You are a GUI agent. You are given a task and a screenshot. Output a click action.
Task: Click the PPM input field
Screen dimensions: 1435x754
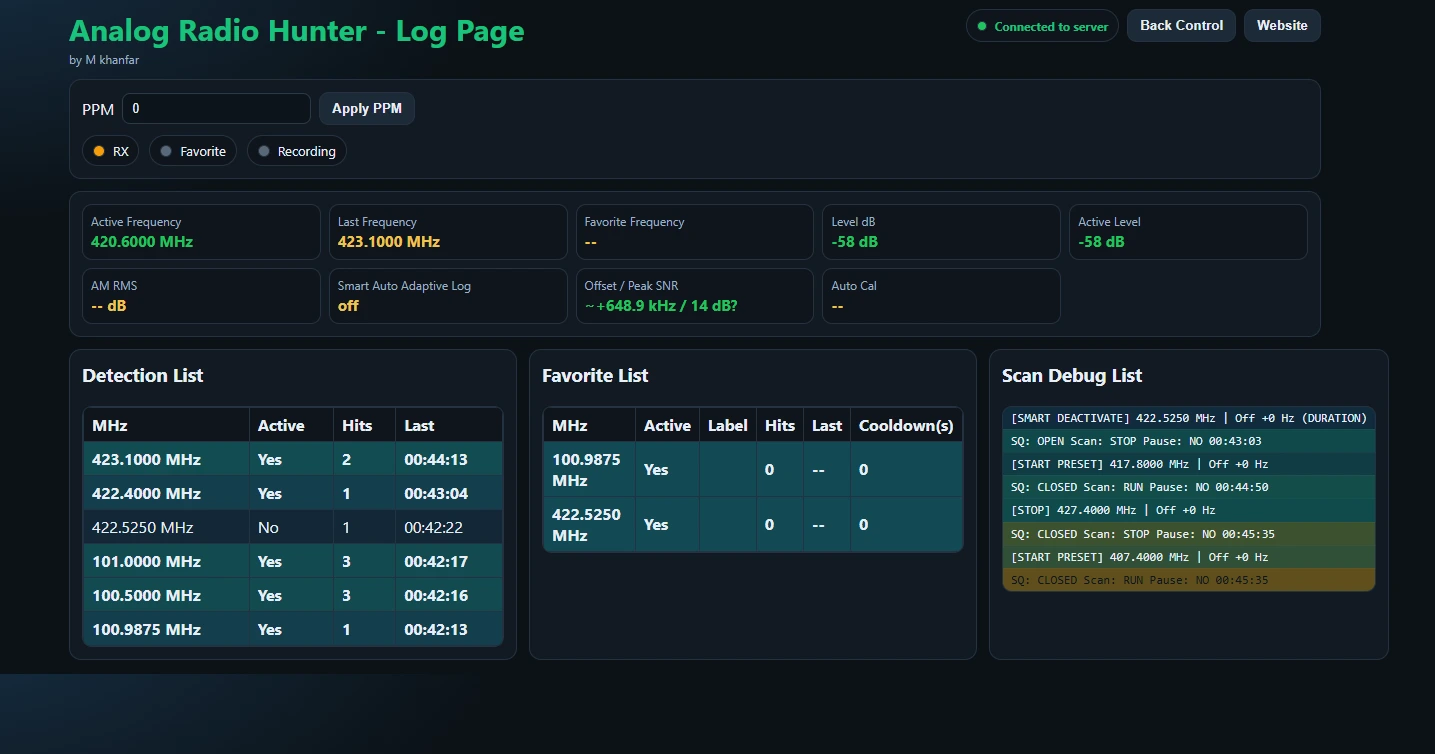click(215, 108)
